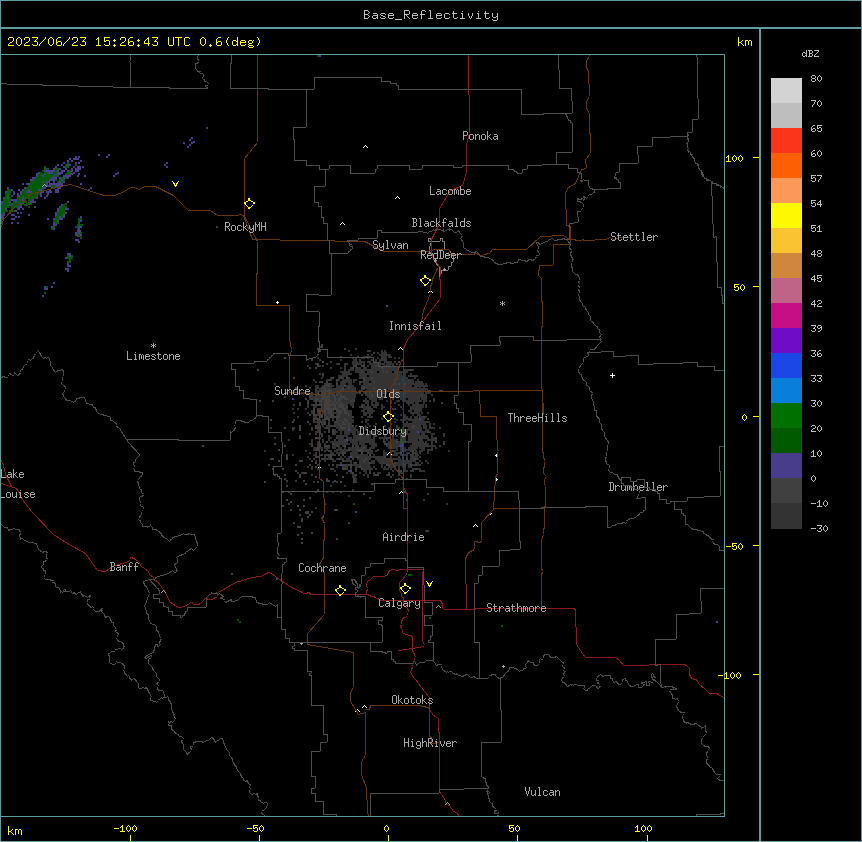Click the Base_Reflectivity title
This screenshot has height=842, width=862.
(431, 15)
